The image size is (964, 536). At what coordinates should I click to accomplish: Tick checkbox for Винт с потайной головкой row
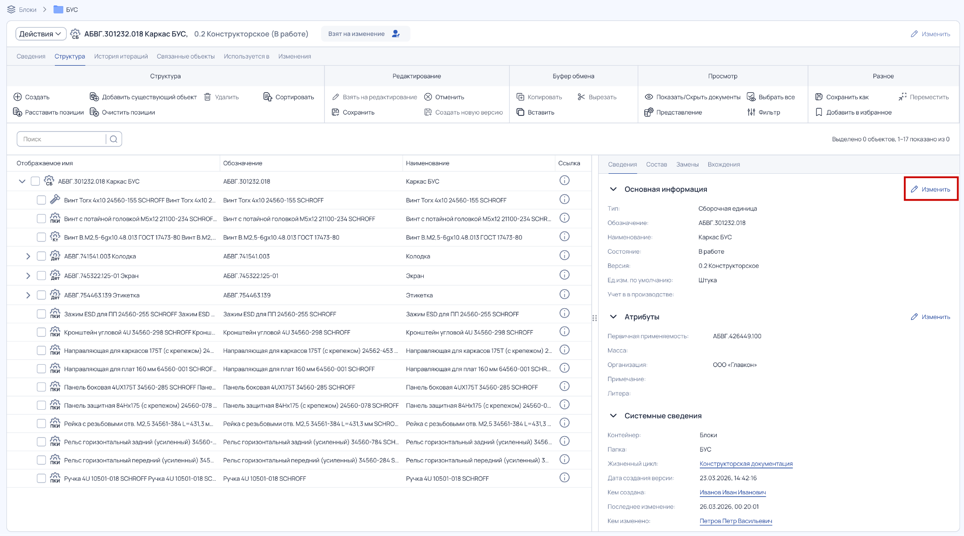41,219
